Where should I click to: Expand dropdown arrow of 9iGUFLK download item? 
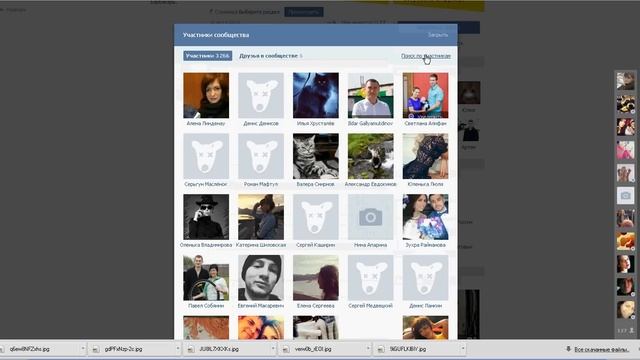click(462, 349)
